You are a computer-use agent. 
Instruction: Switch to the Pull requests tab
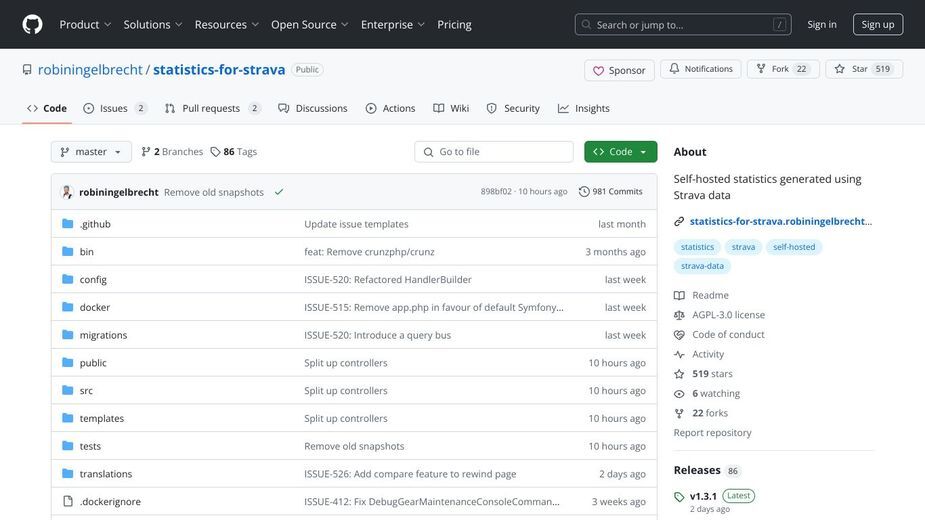click(212, 108)
